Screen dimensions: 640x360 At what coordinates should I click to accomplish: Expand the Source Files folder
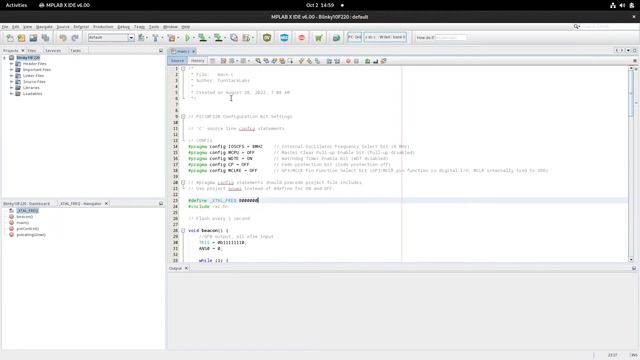pyautogui.click(x=11, y=82)
